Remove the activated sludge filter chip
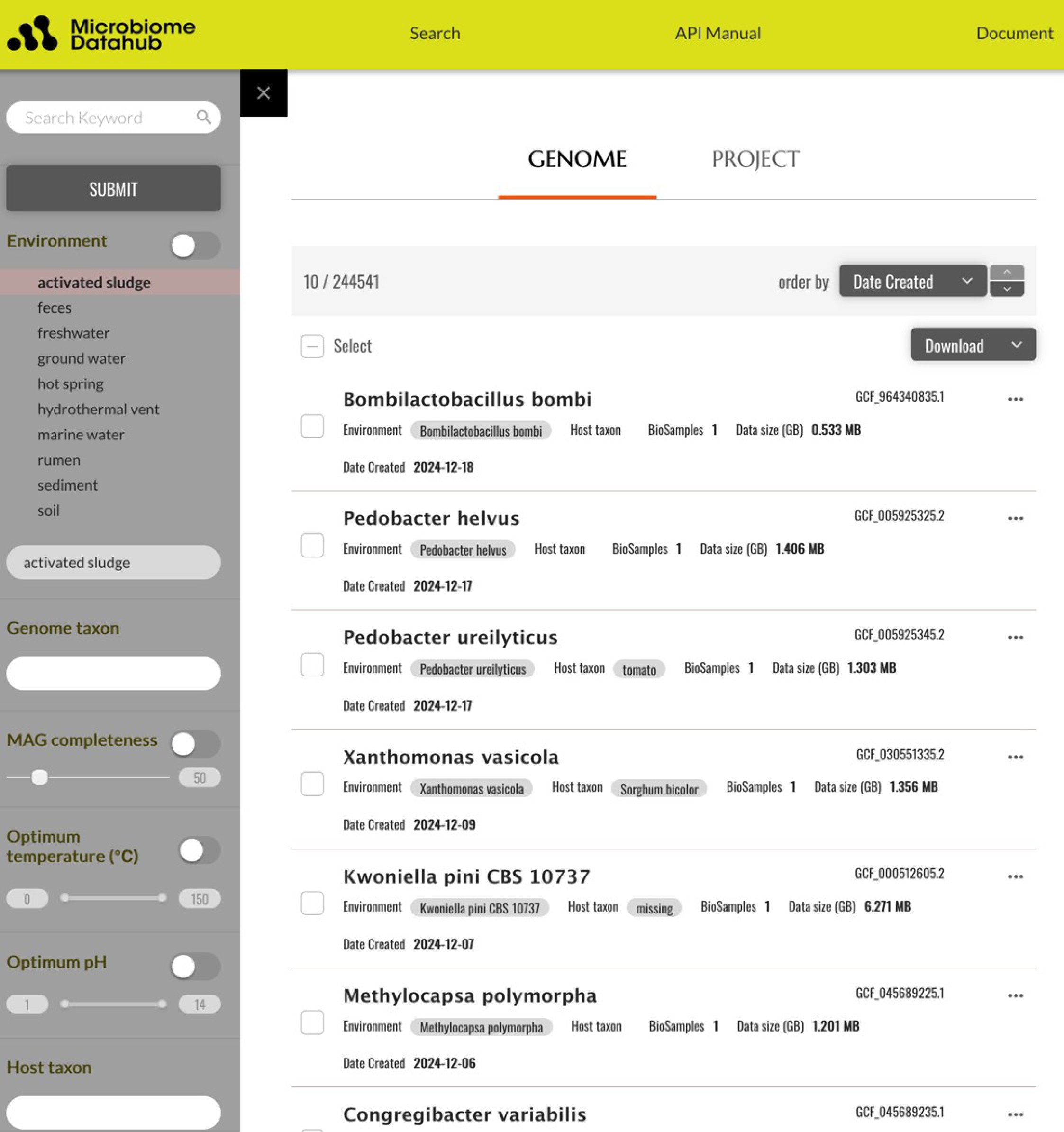 point(113,562)
